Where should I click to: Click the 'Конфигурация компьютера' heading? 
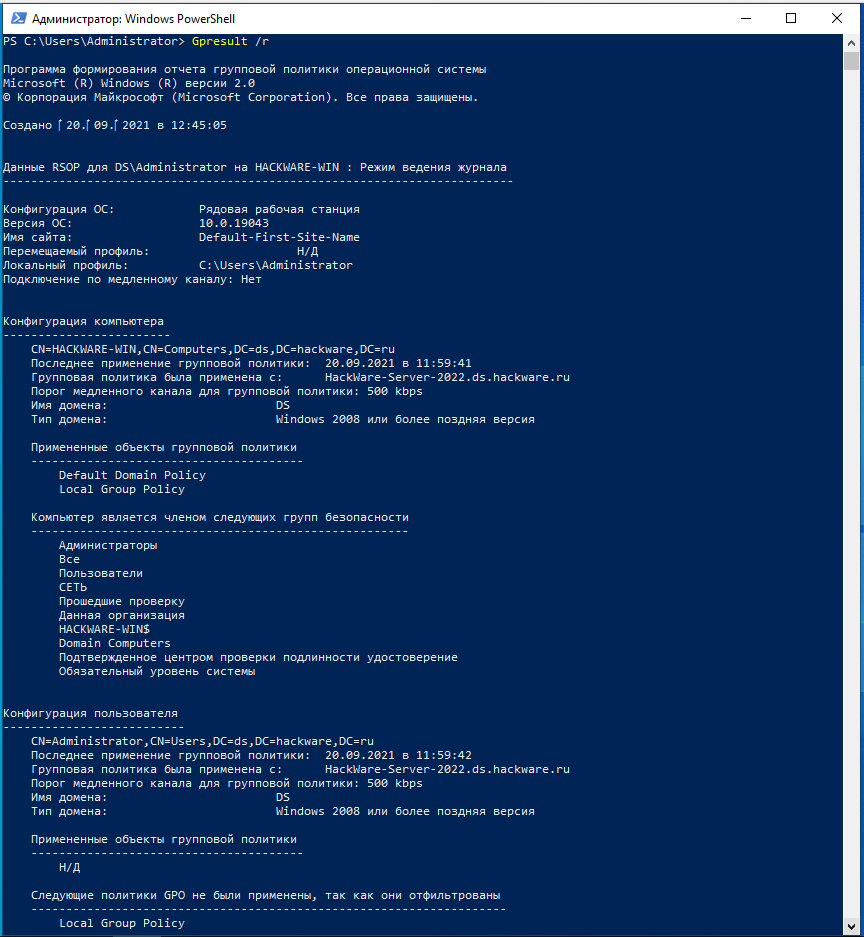91,321
